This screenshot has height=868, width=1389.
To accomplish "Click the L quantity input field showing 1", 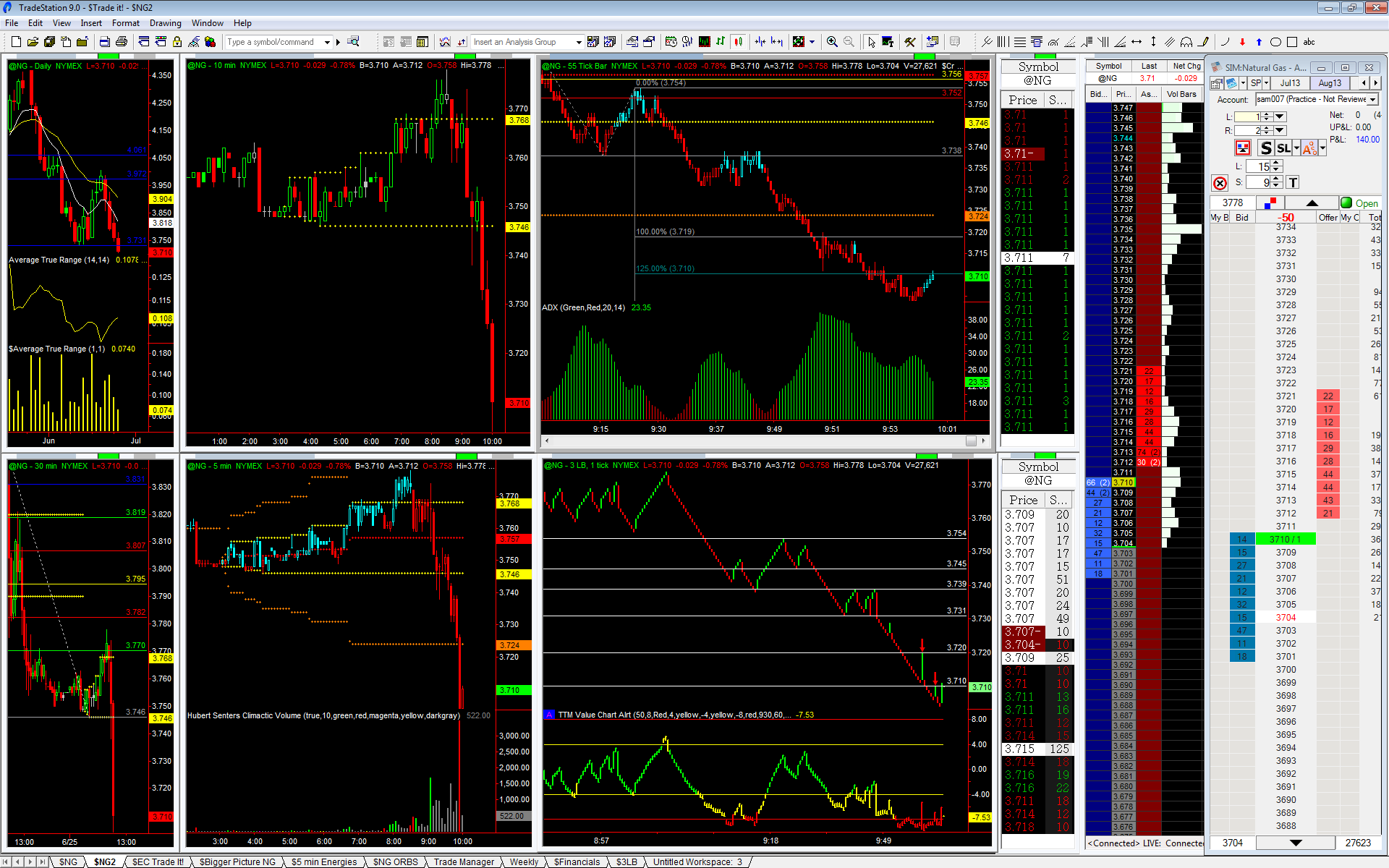I will tap(1248, 116).
